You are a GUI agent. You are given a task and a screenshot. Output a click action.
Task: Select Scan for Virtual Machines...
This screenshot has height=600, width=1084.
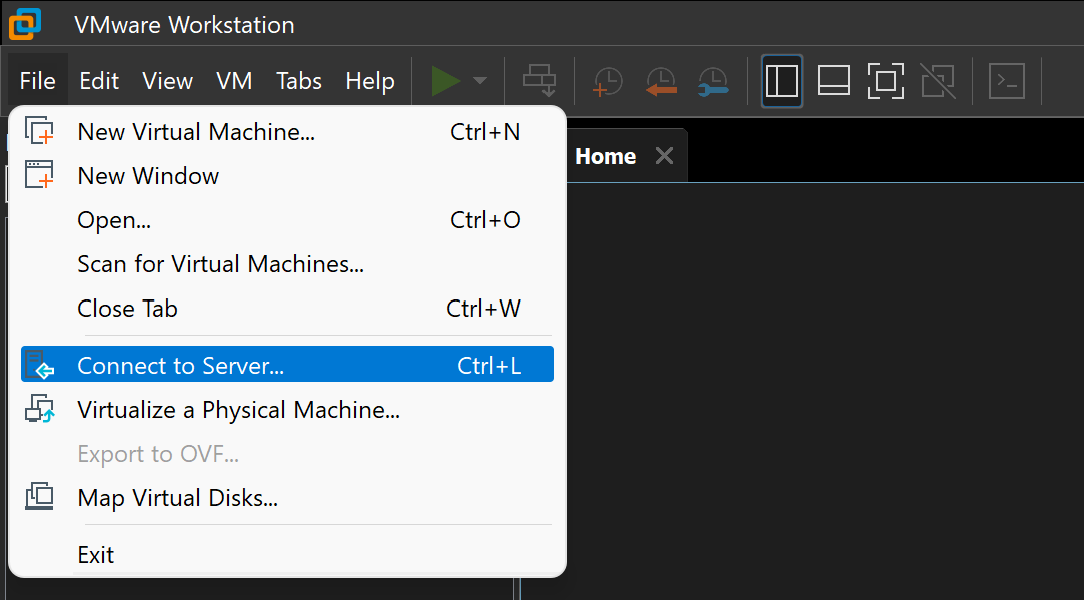tap(287, 264)
